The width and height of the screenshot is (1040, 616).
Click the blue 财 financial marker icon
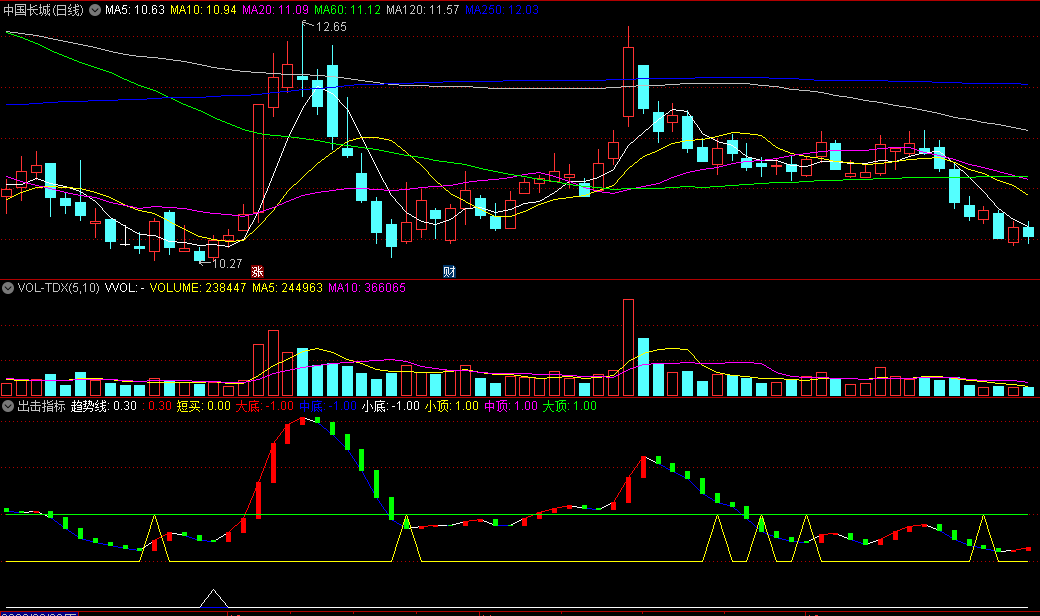click(449, 271)
